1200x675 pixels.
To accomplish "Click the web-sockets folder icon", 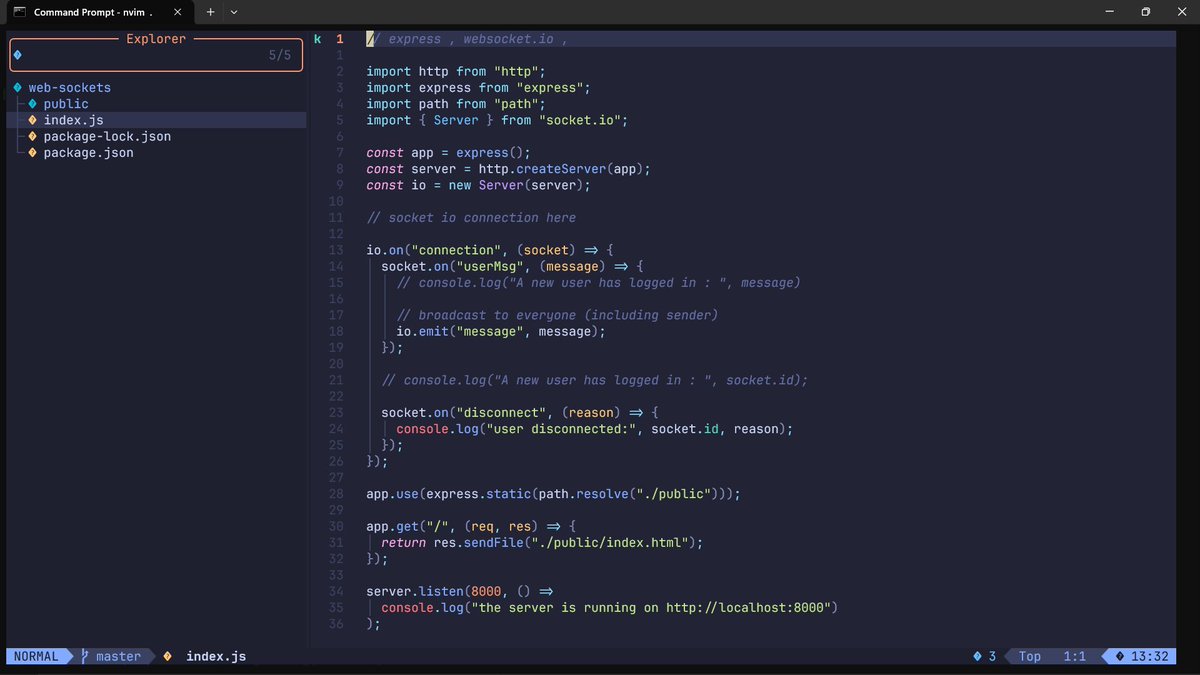I will click(18, 88).
